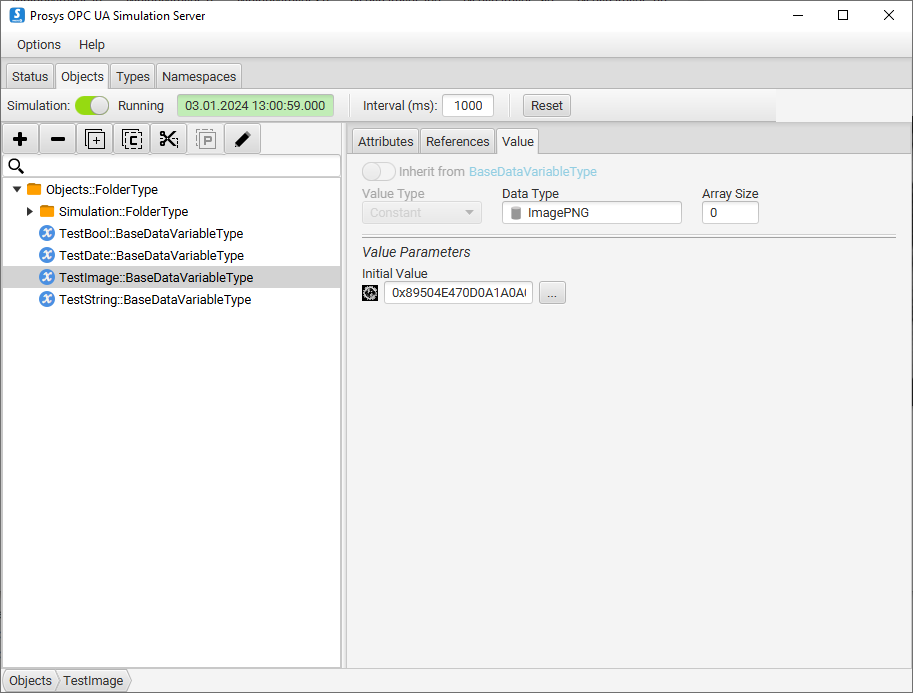Click the initial value image thumbnail
The image size is (913, 693).
tap(370, 293)
